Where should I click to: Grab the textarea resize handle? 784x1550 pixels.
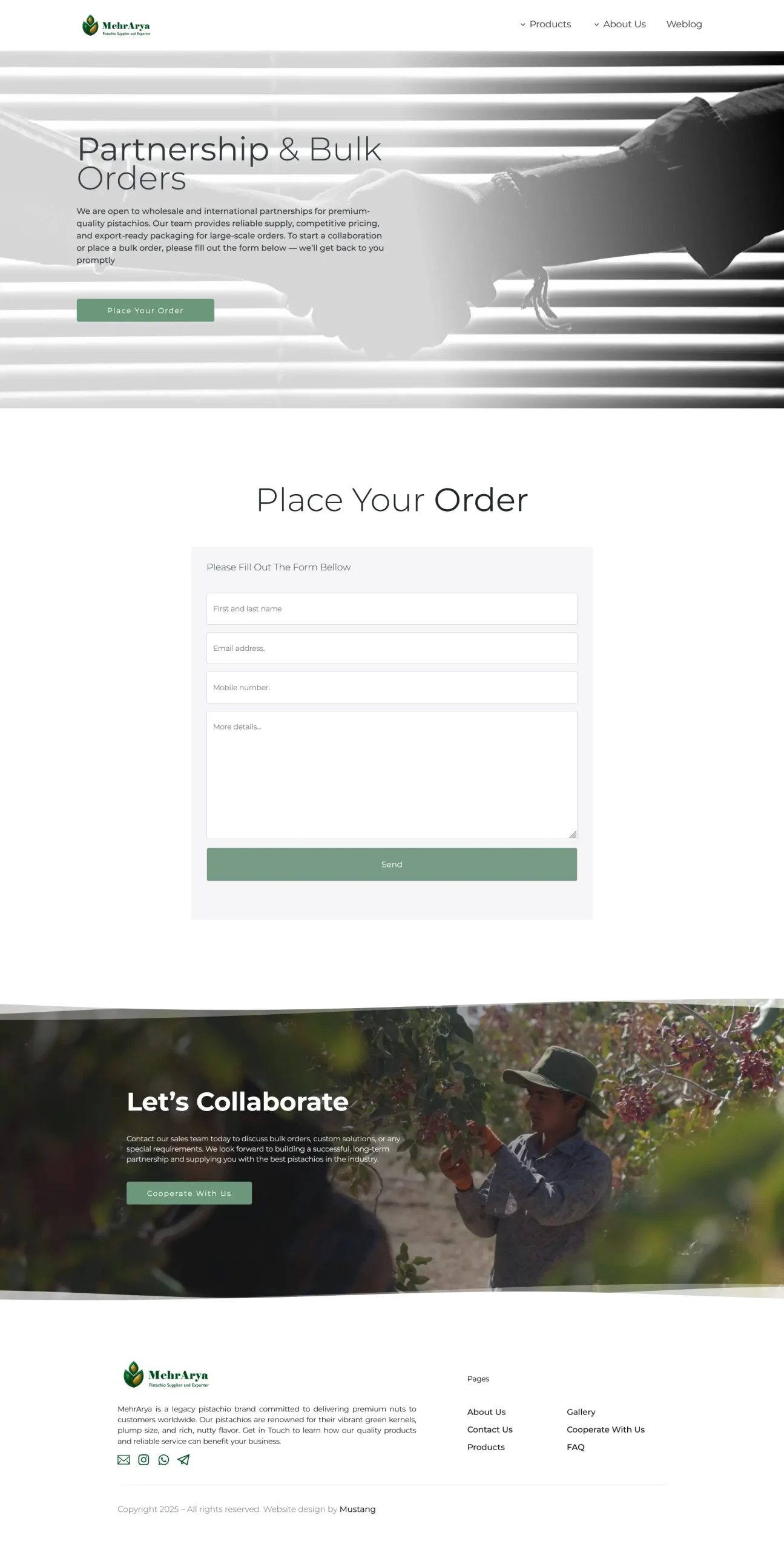[573, 835]
